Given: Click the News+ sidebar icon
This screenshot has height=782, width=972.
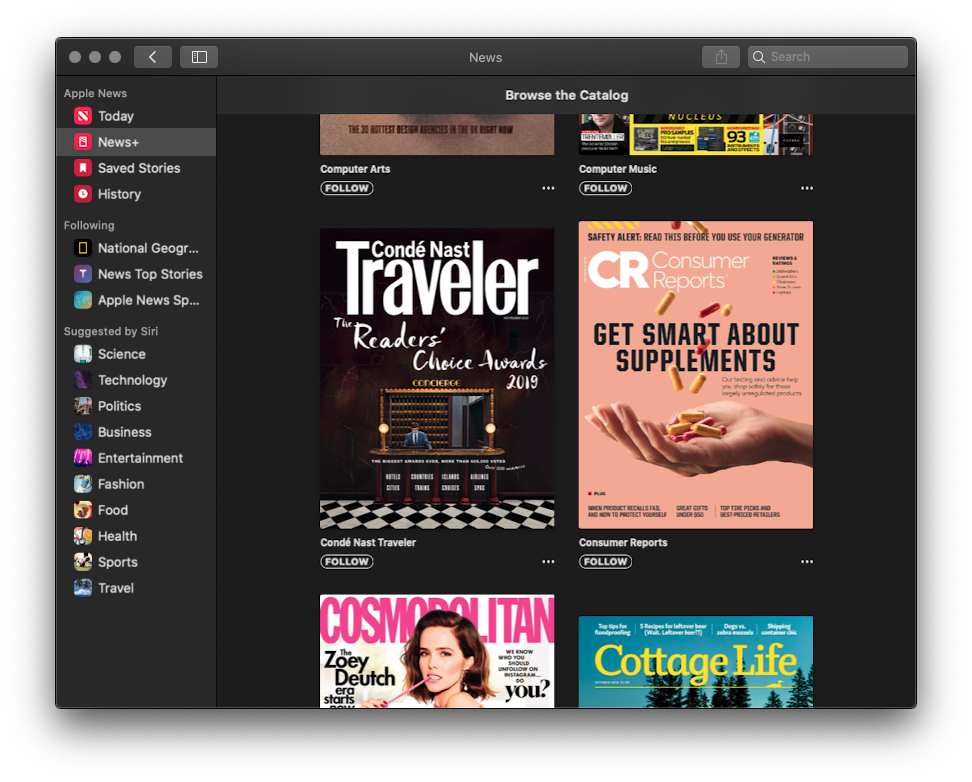Looking at the screenshot, I should coord(83,142).
